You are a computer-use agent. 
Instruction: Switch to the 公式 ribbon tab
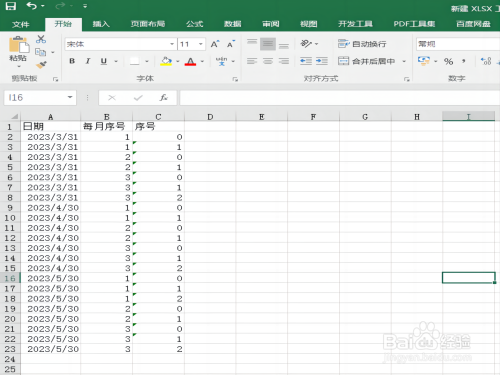194,24
